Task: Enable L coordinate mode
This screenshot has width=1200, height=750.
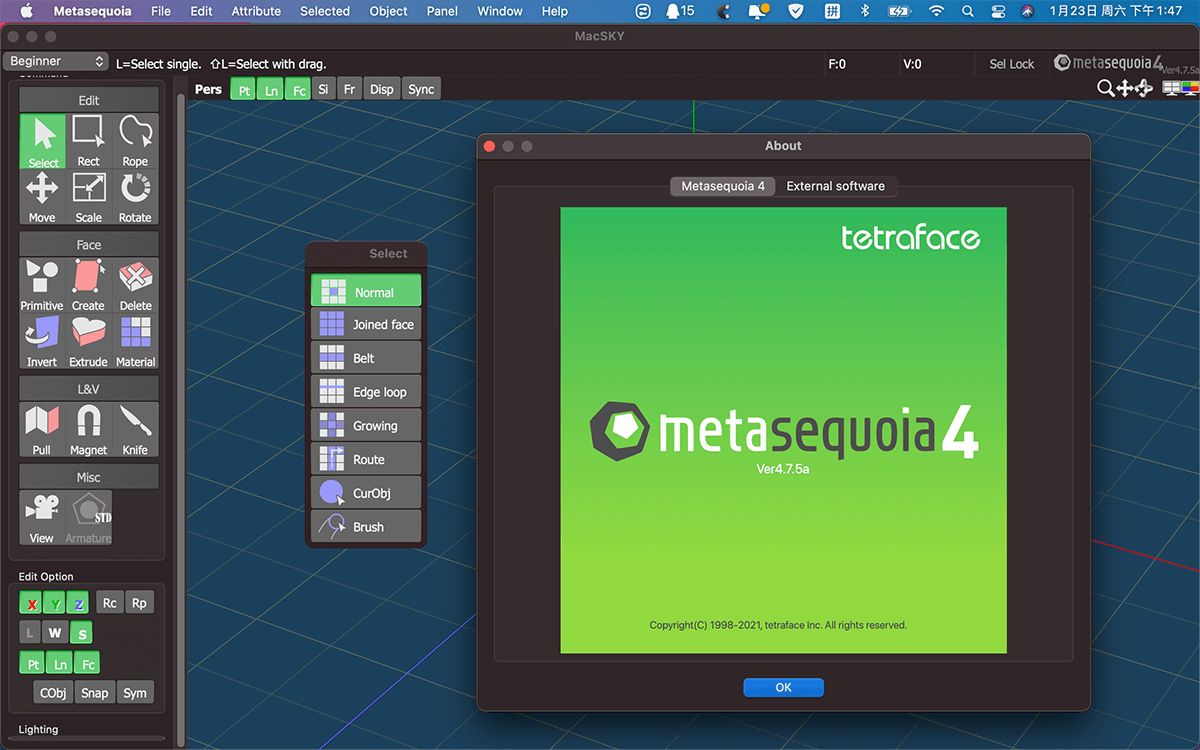Action: pyautogui.click(x=31, y=633)
